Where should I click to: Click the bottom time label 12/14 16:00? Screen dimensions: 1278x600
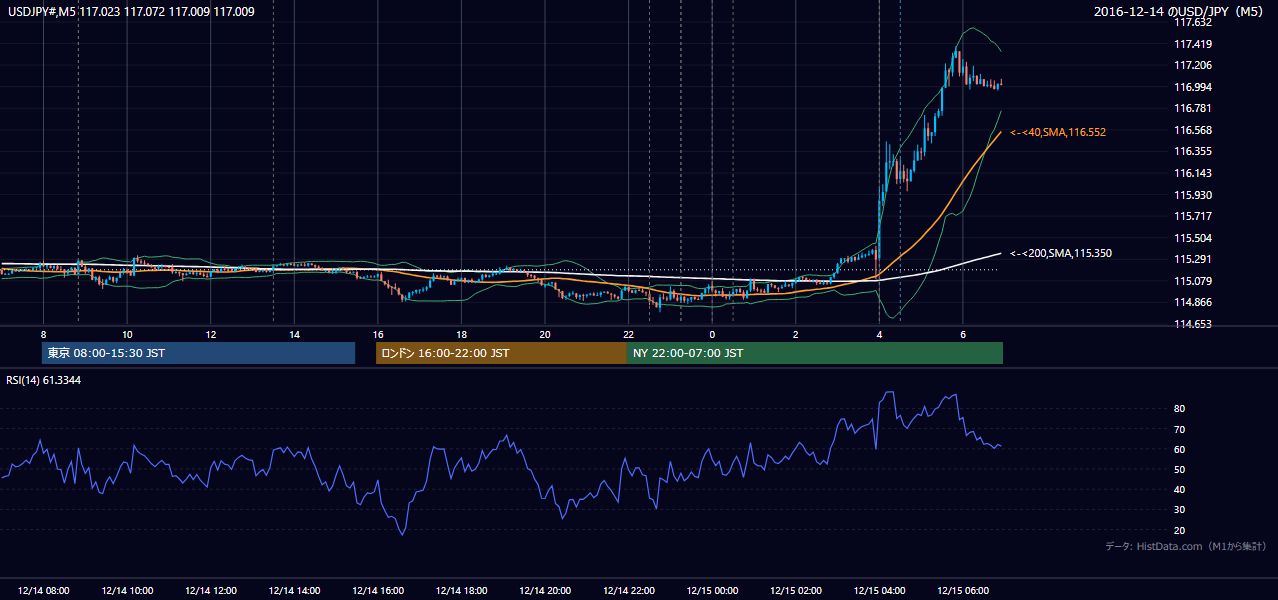(x=378, y=591)
